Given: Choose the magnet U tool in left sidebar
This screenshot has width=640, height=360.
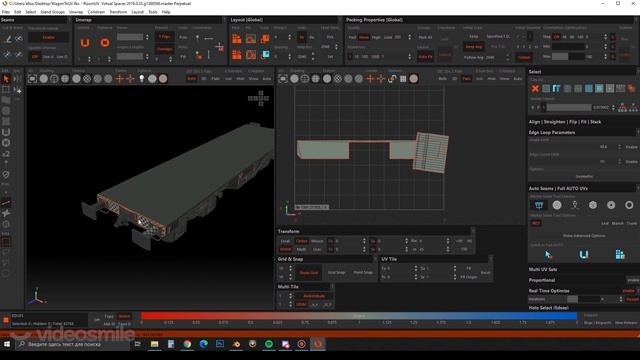Looking at the screenshot, I should point(6,132).
